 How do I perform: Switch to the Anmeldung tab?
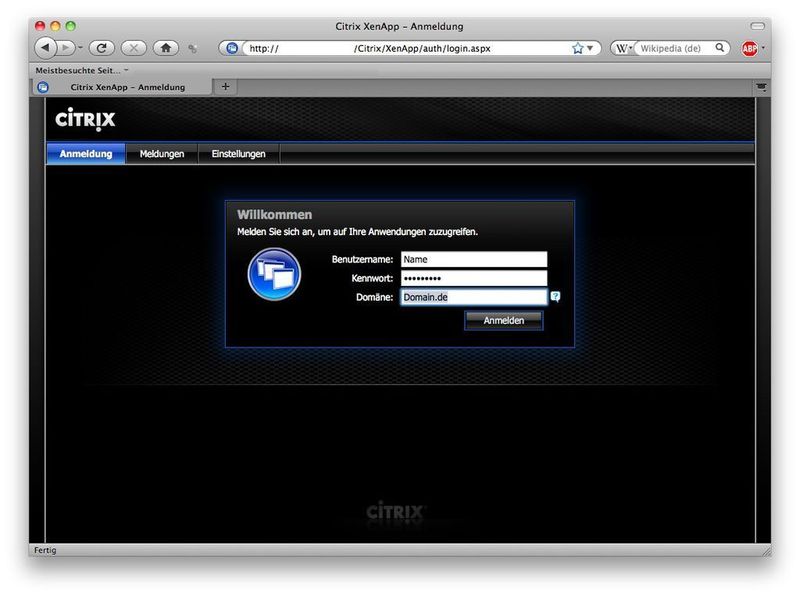click(86, 154)
